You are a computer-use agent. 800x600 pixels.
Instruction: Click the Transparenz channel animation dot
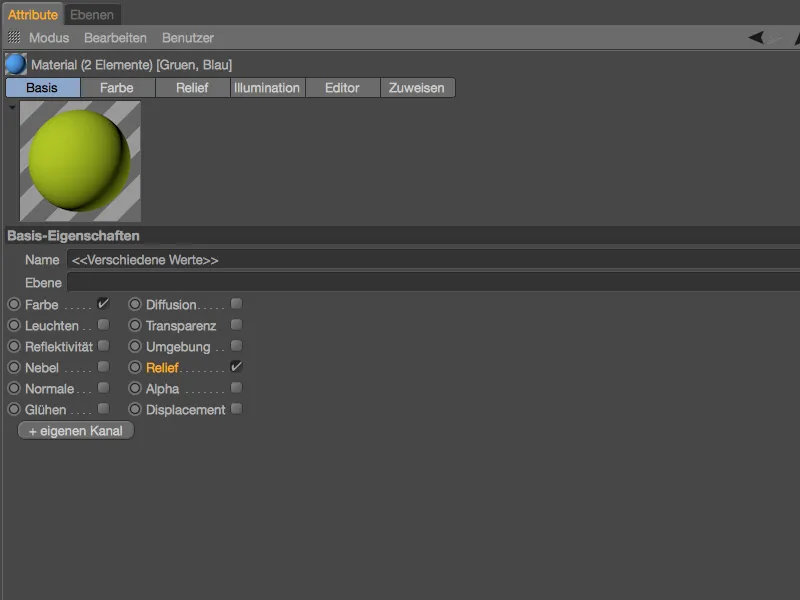pyautogui.click(x=135, y=326)
